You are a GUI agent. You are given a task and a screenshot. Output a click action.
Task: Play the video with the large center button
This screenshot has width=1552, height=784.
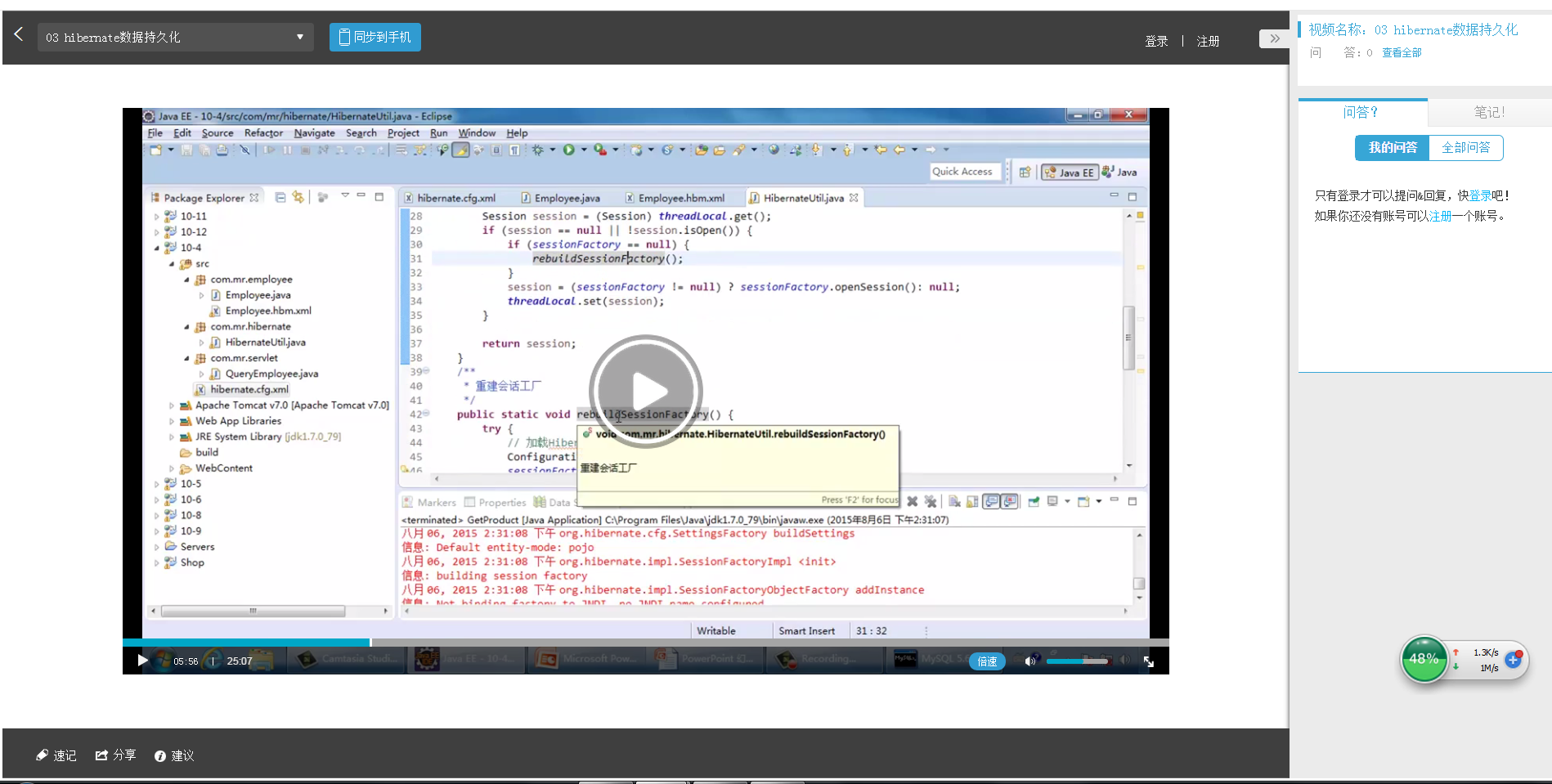645,392
